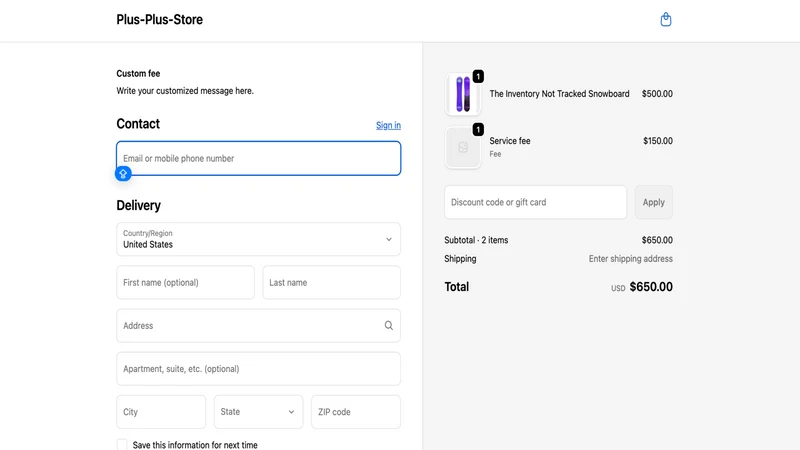Click the Plus-Plus-Store logo title

click(159, 19)
